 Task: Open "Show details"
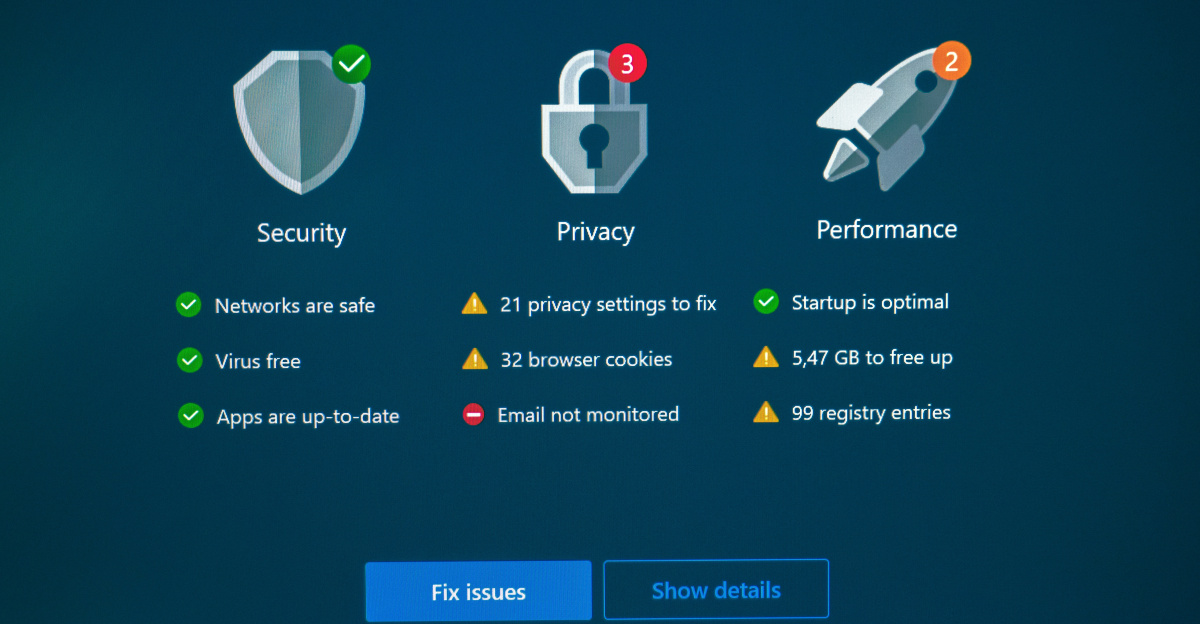pos(716,590)
